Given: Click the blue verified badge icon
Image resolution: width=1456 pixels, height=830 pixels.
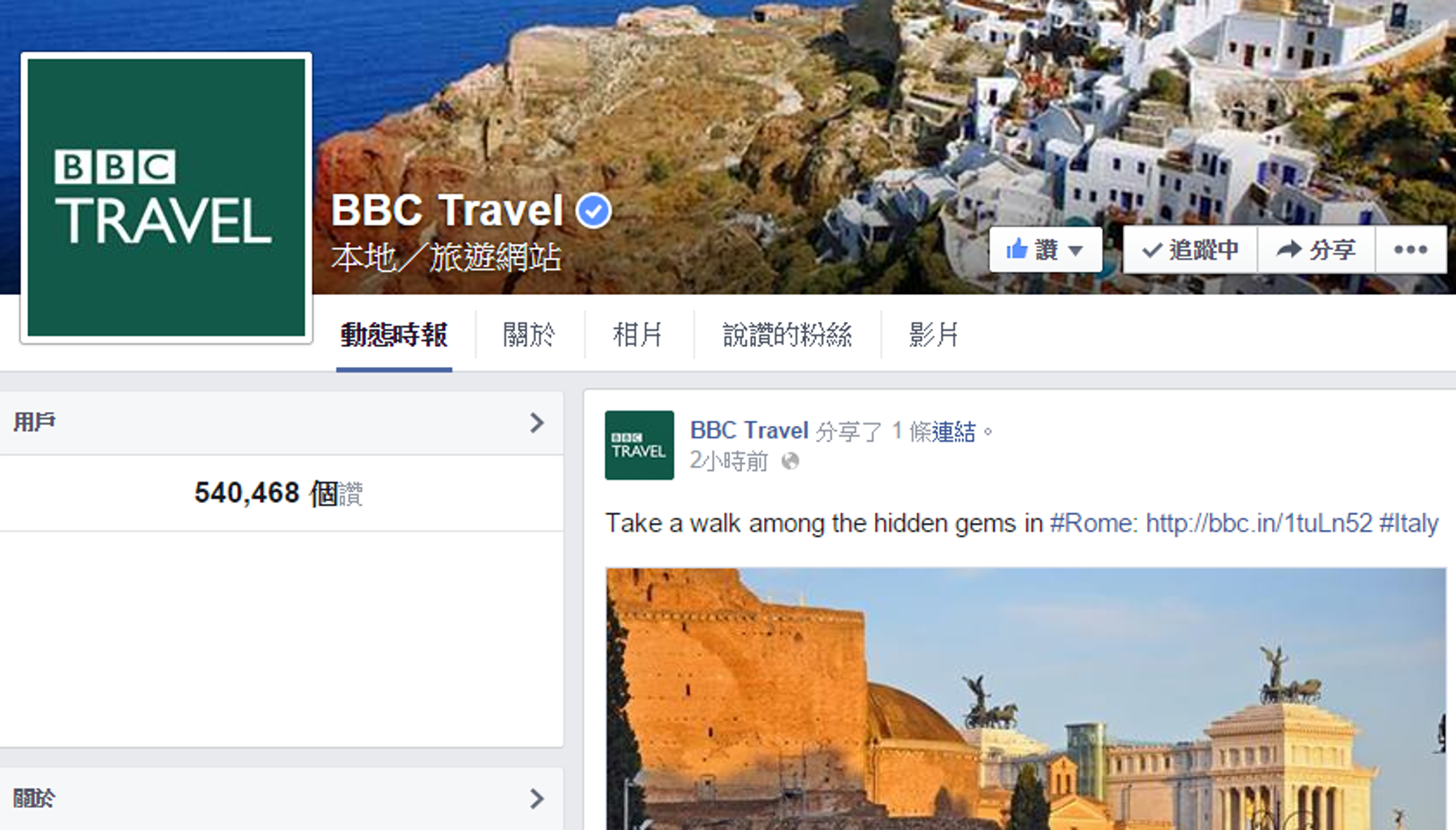Looking at the screenshot, I should pos(593,211).
